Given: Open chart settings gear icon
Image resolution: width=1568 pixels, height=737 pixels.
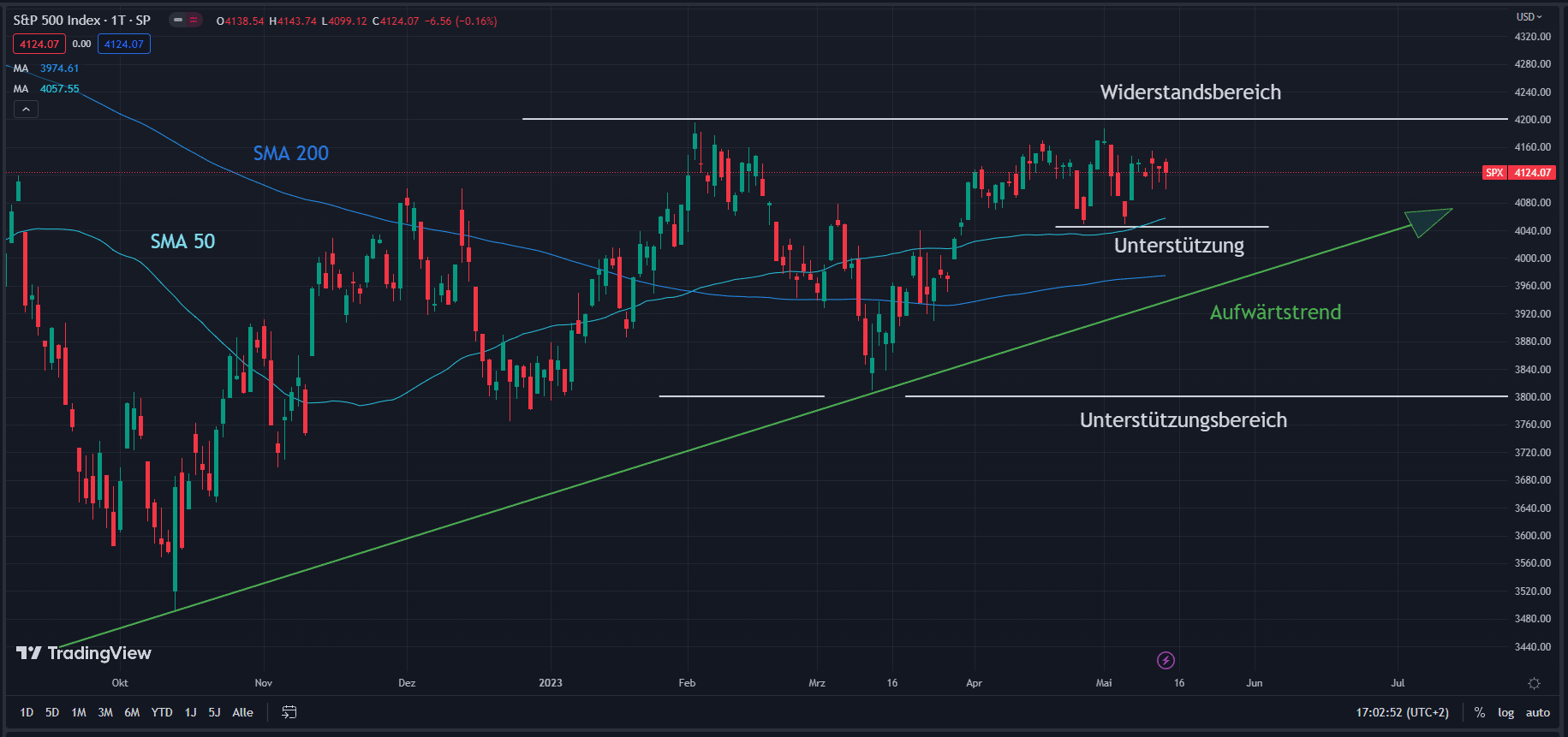Looking at the screenshot, I should pos(1534,683).
